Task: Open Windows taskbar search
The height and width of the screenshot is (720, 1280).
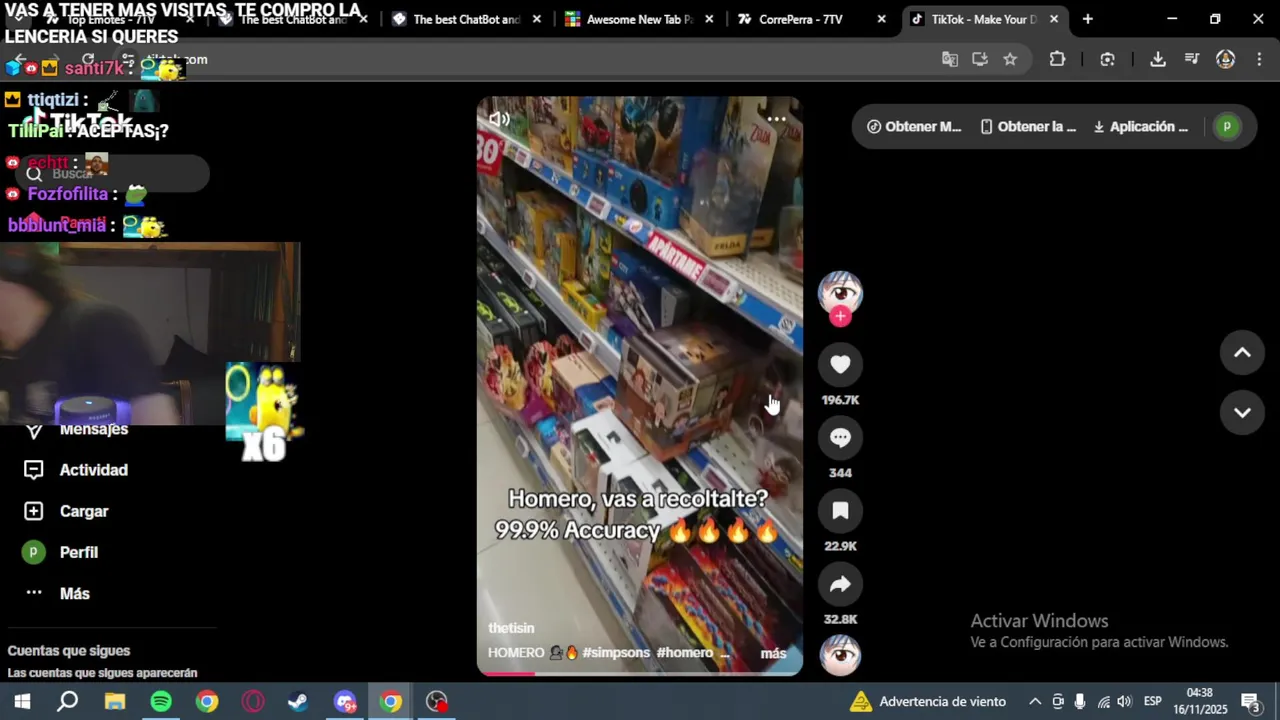Action: pos(68,702)
